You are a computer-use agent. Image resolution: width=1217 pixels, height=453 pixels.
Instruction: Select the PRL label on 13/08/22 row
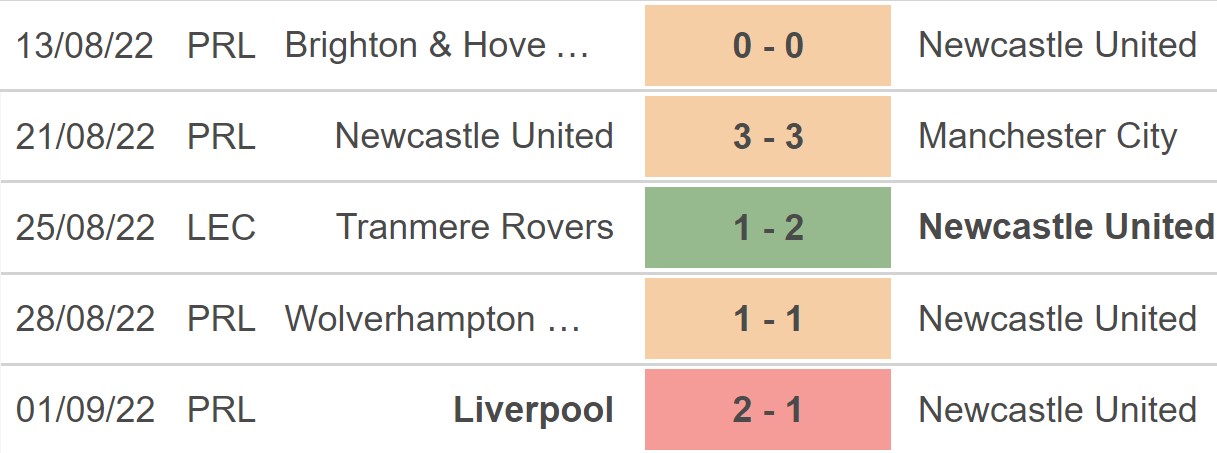coord(221,46)
